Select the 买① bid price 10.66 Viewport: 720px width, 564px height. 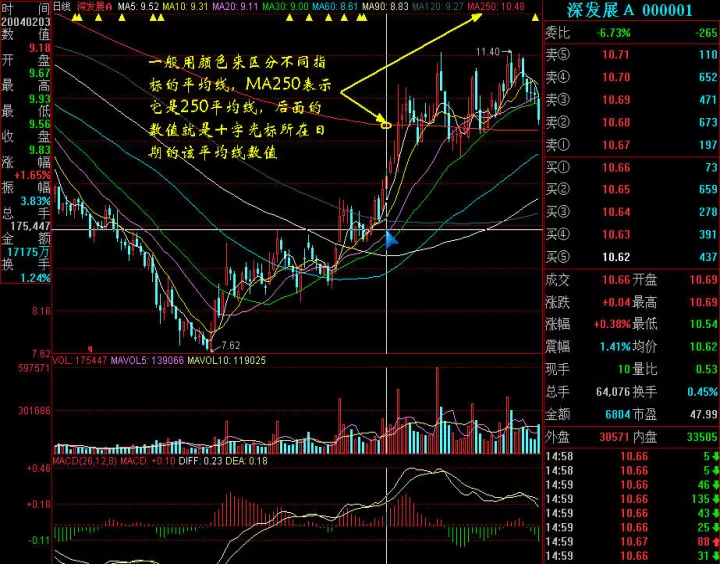point(616,168)
